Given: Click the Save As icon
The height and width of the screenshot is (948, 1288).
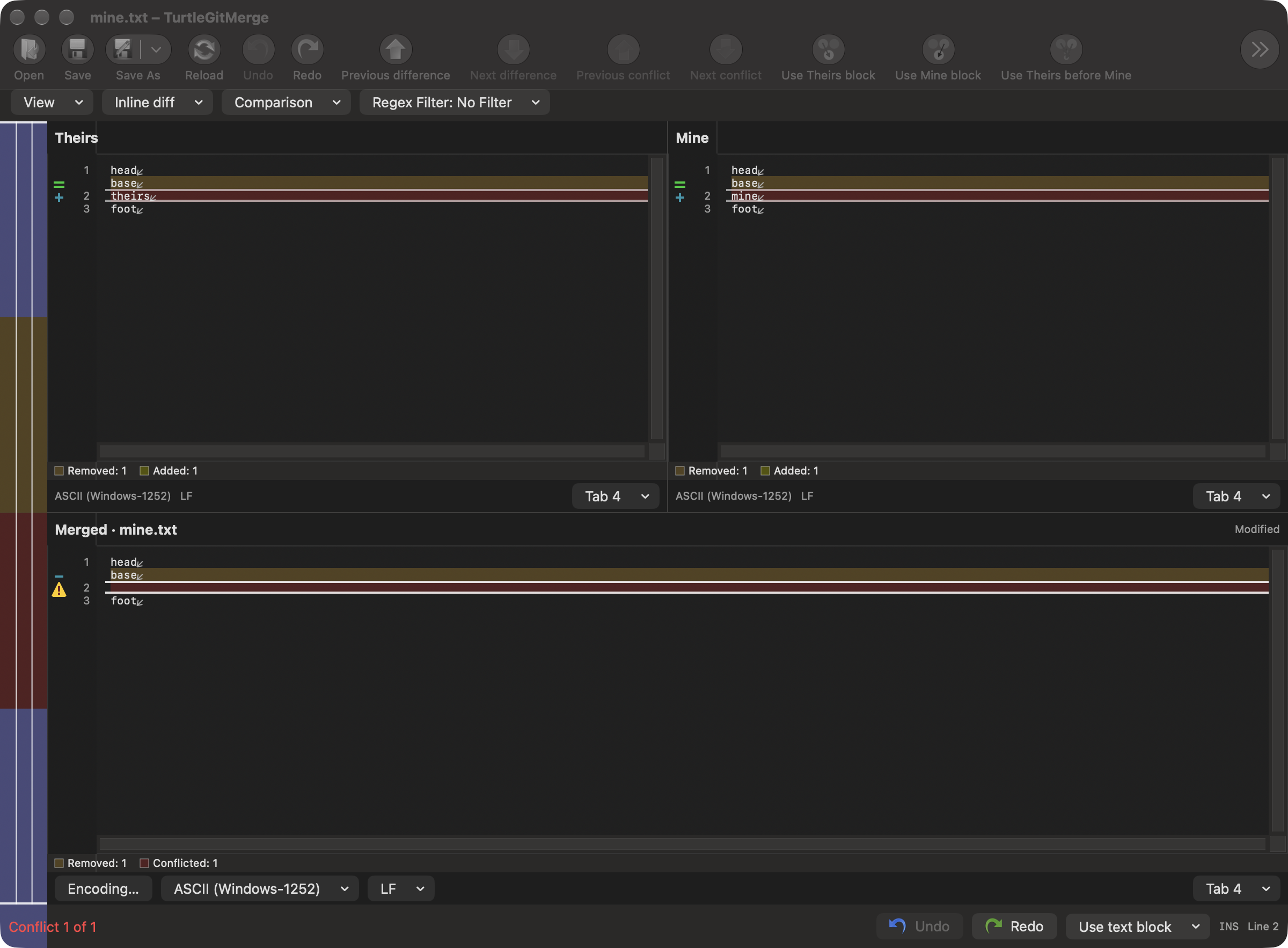Looking at the screenshot, I should (123, 49).
